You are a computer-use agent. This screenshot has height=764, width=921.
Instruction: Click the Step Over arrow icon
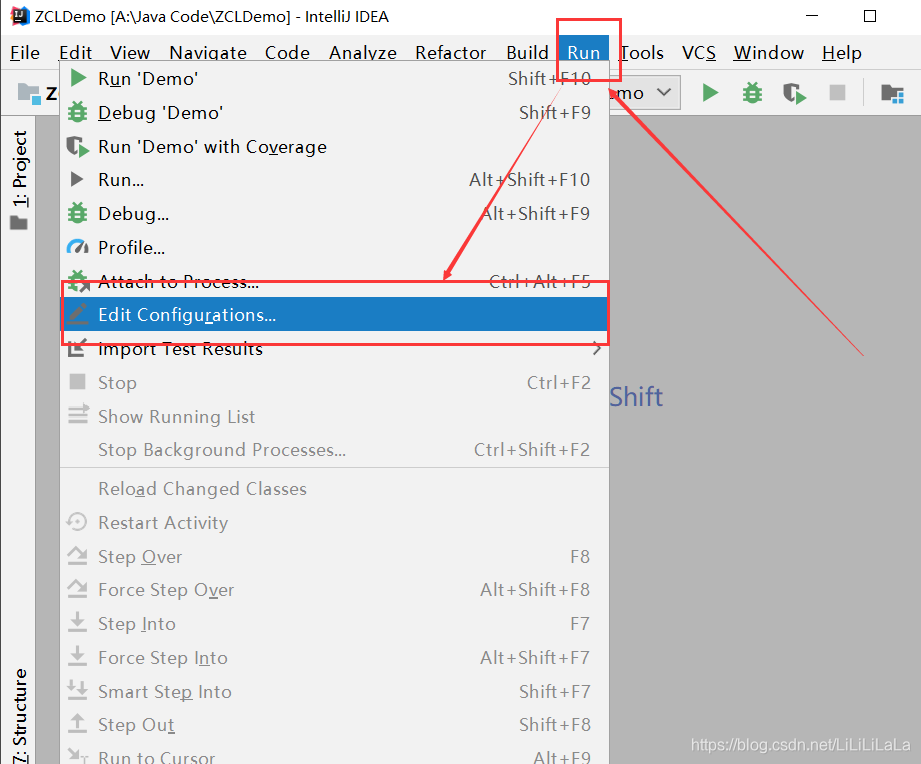[77, 556]
